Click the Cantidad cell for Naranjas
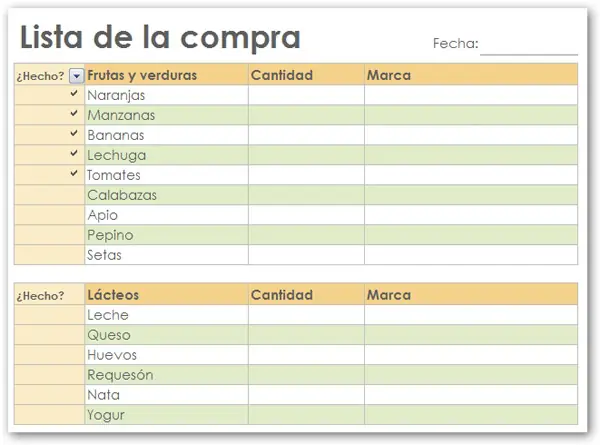 (307, 95)
